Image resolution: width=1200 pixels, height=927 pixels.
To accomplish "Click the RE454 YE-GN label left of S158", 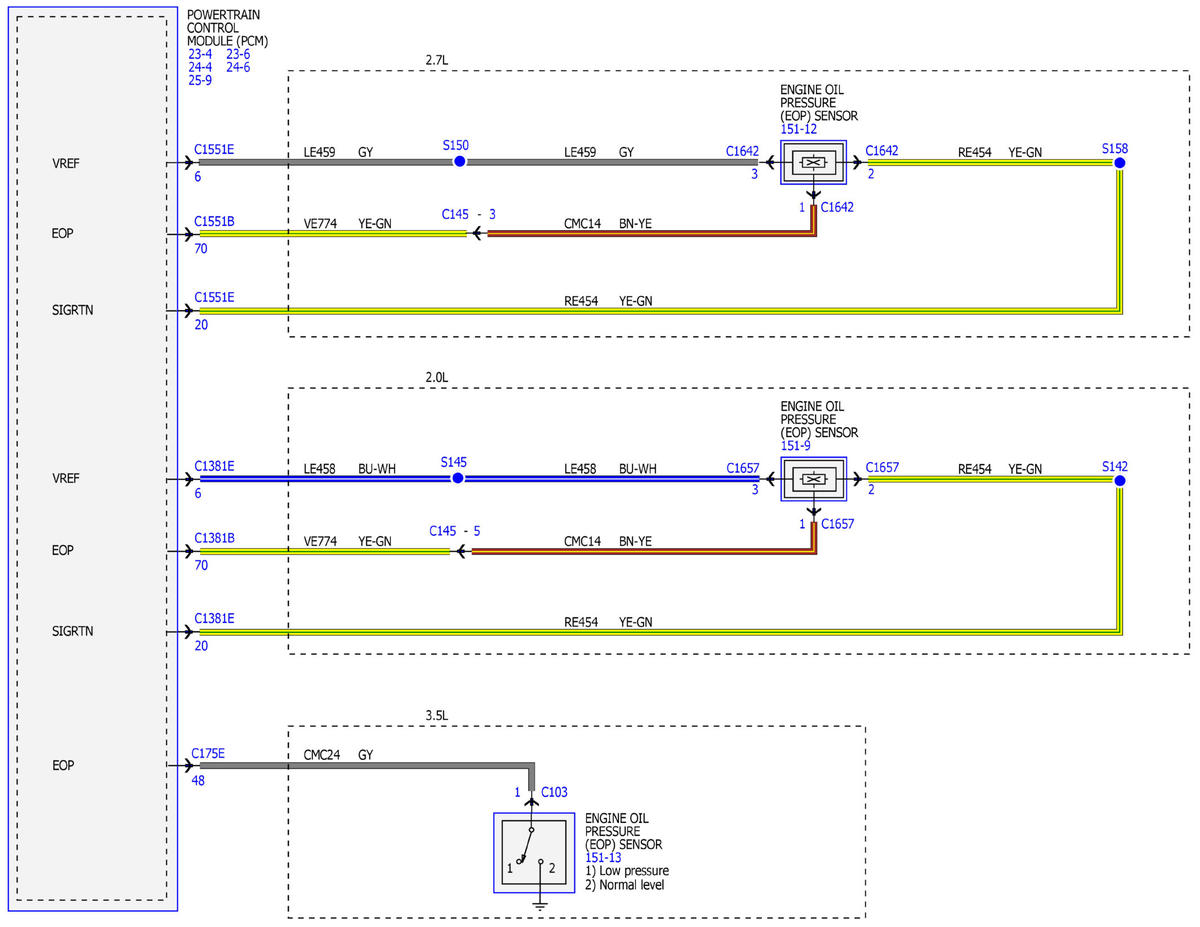I will pyautogui.click(x=999, y=152).
